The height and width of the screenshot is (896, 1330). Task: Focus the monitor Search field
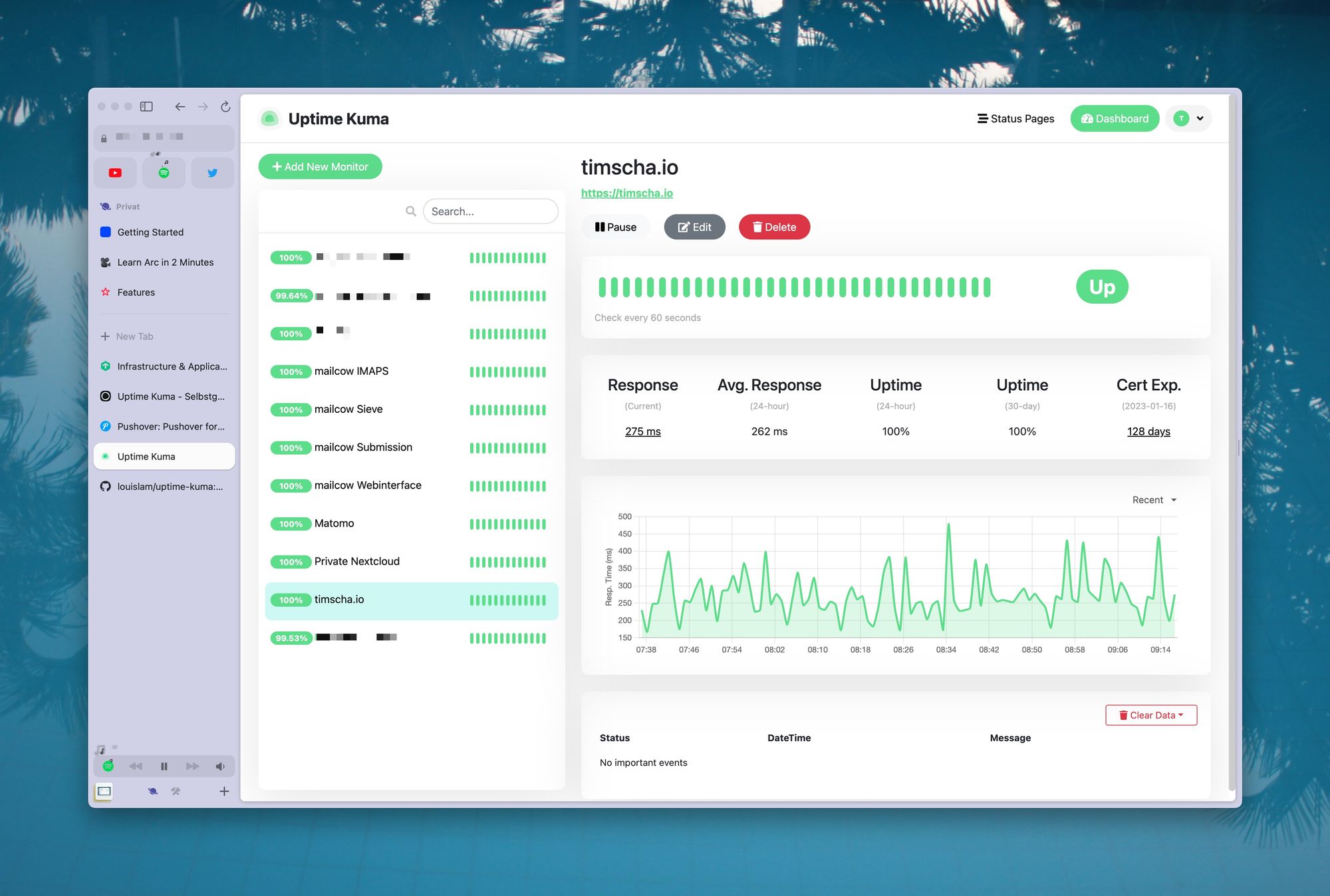pyautogui.click(x=491, y=211)
